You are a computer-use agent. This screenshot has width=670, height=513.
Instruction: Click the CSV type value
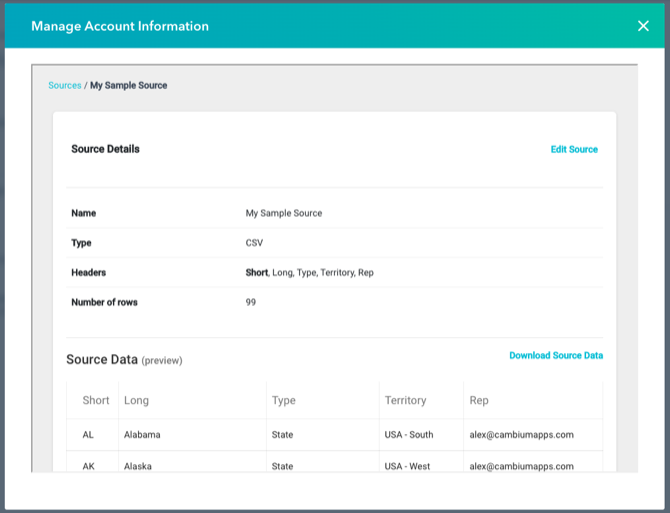pyautogui.click(x=254, y=243)
